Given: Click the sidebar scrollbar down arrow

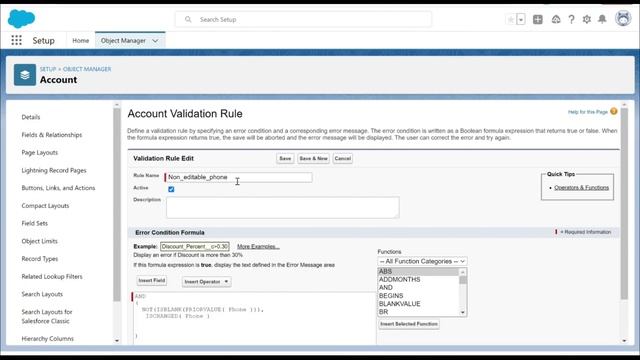Looking at the screenshot, I should 117,340.
